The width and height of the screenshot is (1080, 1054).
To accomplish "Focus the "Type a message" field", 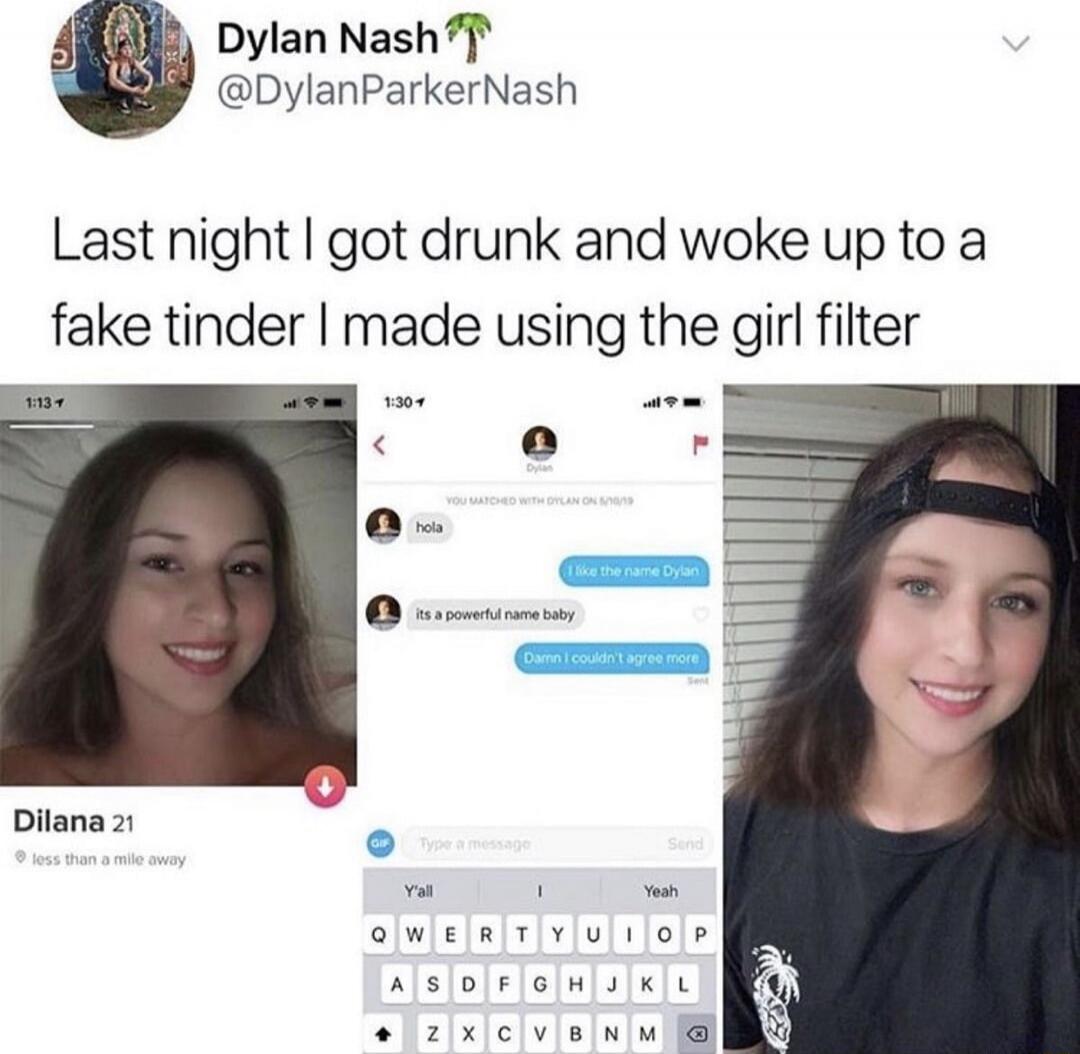I will (530, 843).
